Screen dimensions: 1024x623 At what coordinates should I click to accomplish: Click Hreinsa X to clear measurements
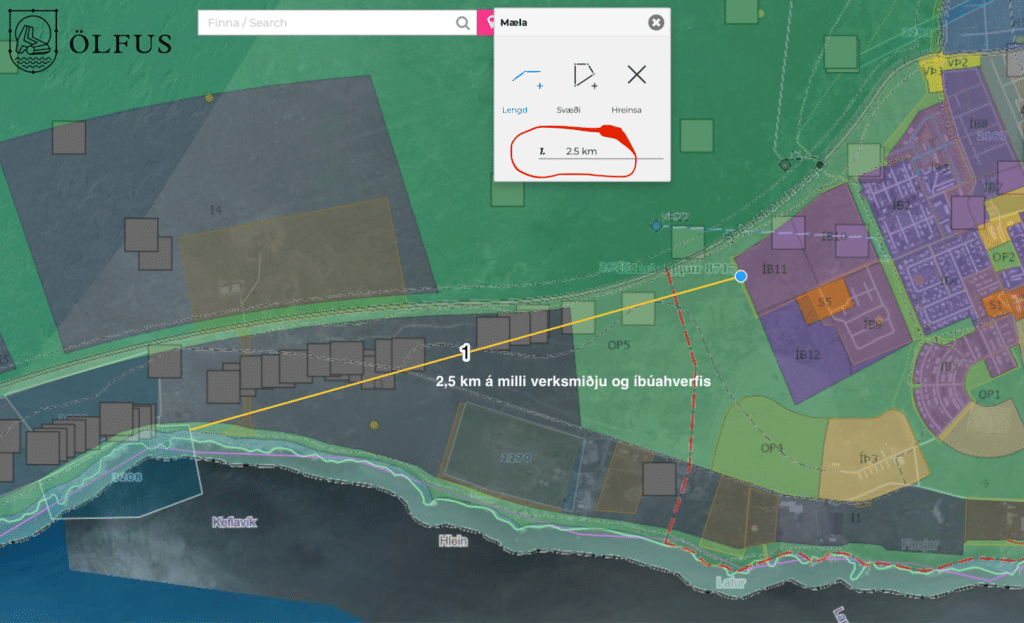[x=636, y=75]
